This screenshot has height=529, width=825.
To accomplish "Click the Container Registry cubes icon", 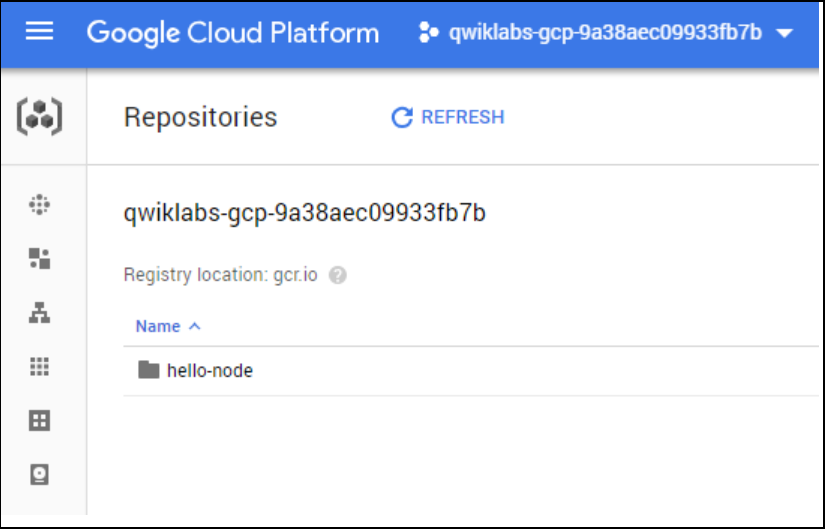I will [39, 117].
